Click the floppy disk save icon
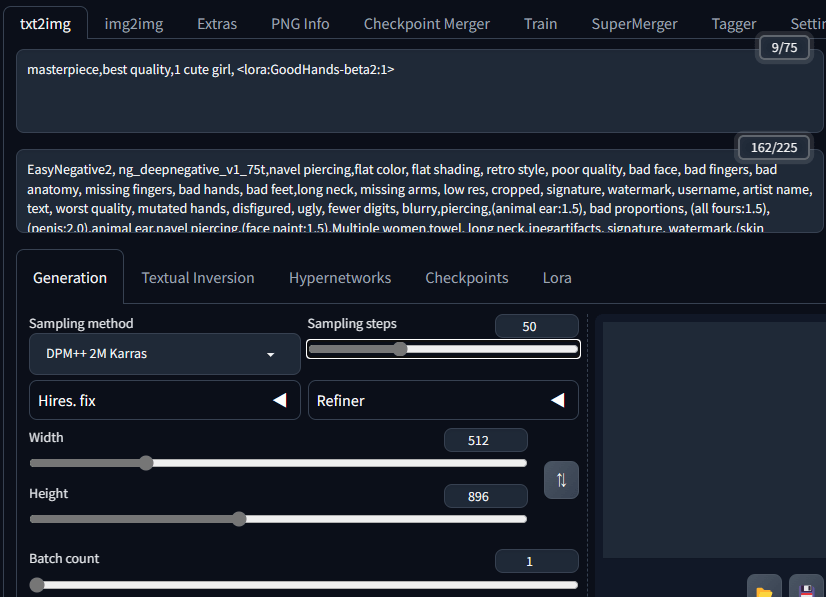The image size is (826, 597). click(806, 589)
